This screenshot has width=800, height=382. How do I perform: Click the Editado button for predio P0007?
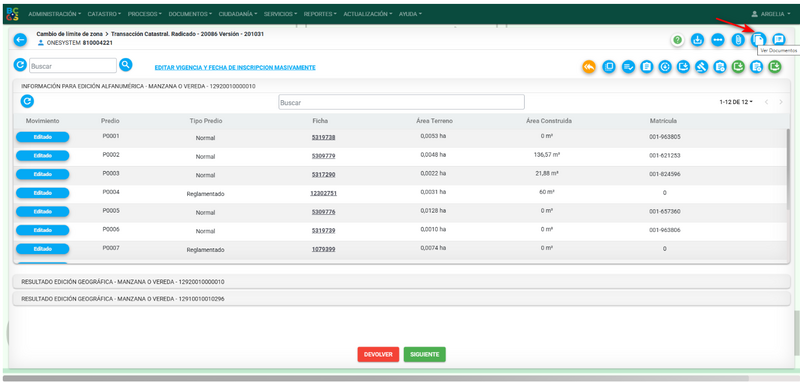click(x=43, y=249)
